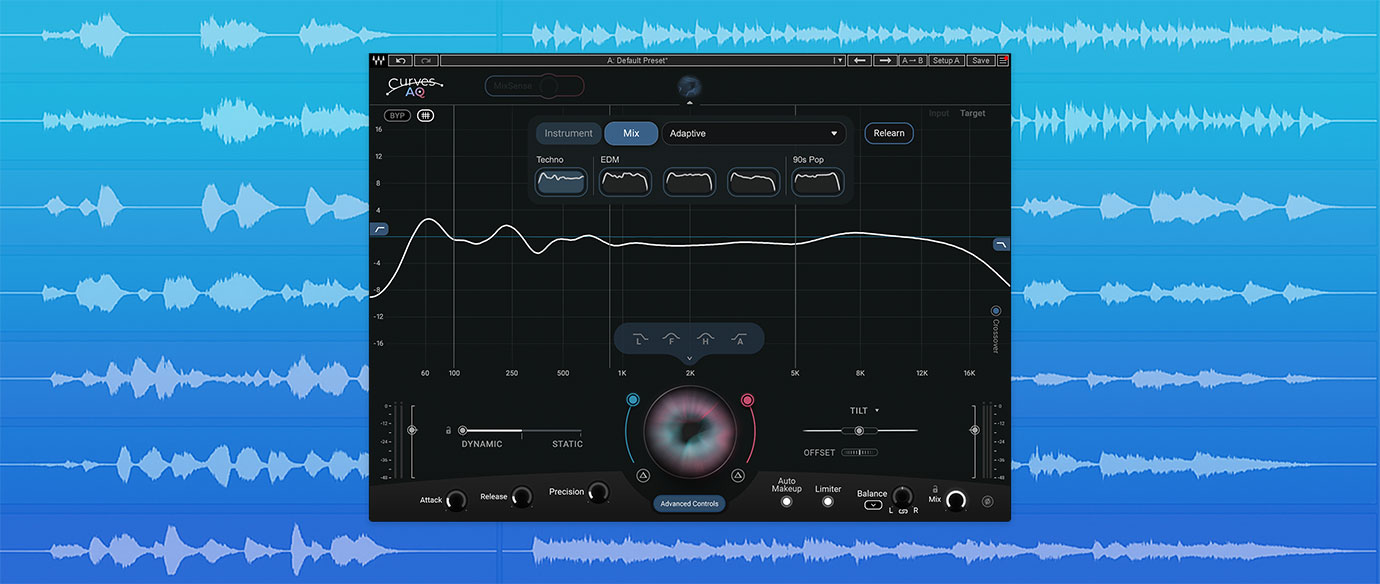Screen dimensions: 1380x584
Task: Toggle the Crossover button
Action: 996,311
